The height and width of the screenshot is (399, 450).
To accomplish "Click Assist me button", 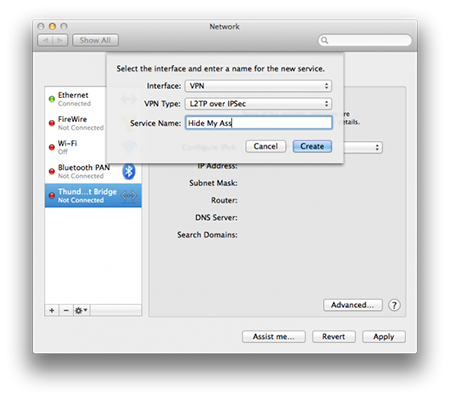I will (274, 336).
